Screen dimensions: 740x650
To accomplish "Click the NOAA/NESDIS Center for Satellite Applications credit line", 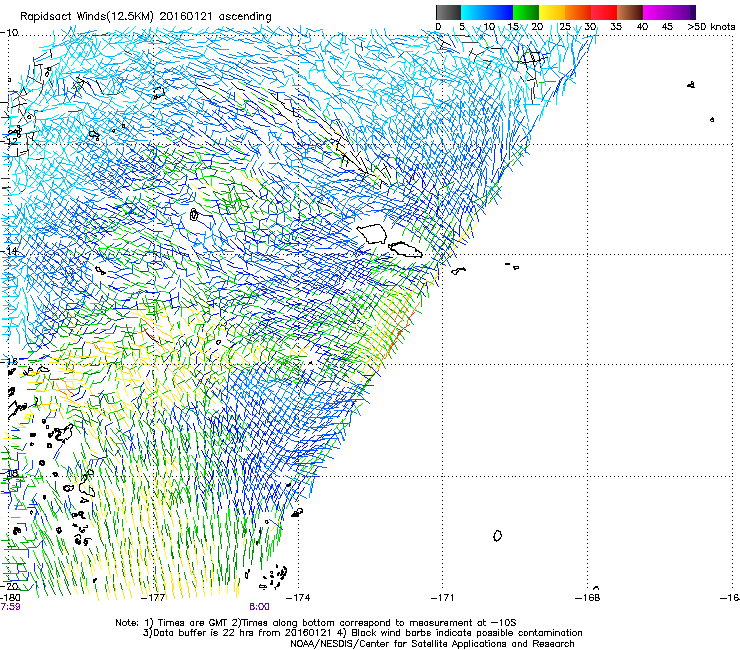I will tap(432, 644).
